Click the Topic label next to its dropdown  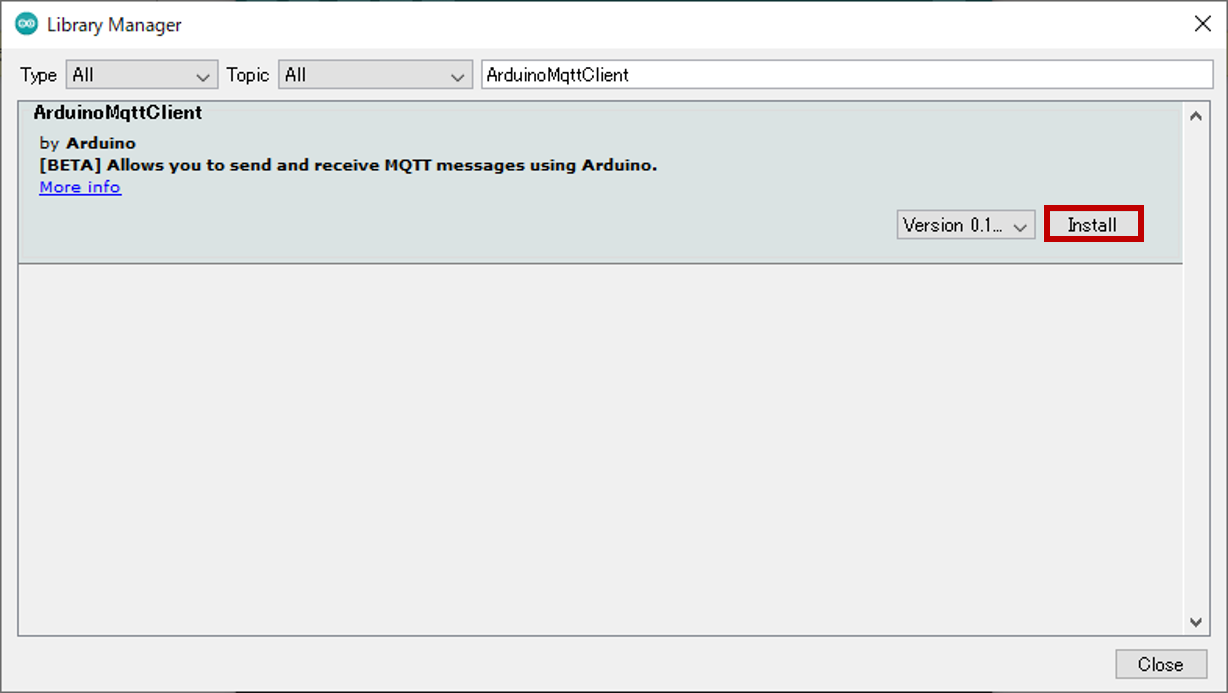pos(247,74)
